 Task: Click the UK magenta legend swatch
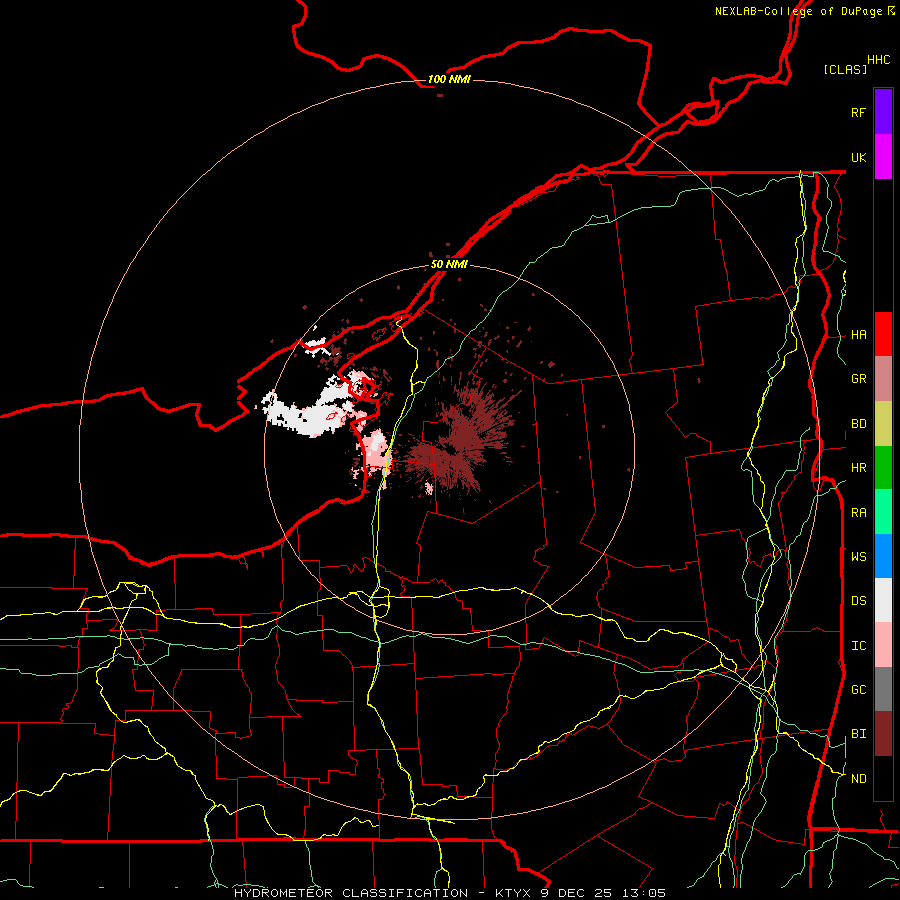click(x=883, y=157)
